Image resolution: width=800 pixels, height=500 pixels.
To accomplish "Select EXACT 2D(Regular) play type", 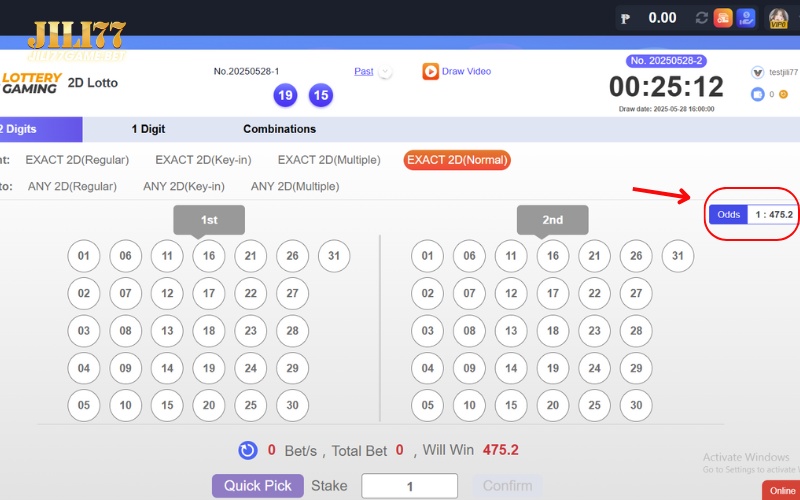I will (x=77, y=160).
